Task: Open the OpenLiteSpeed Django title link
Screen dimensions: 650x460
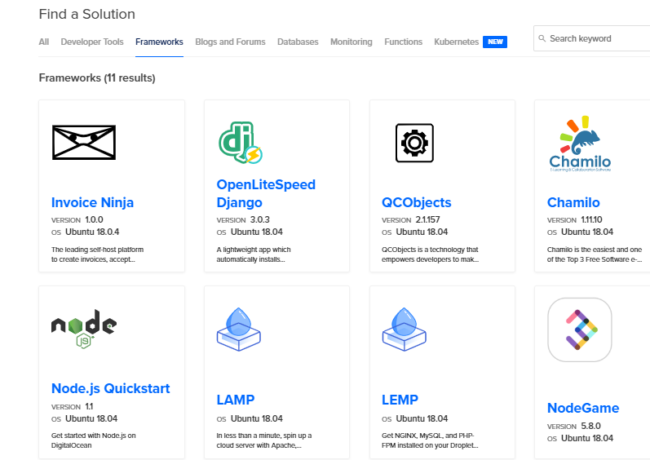Action: tap(266, 194)
